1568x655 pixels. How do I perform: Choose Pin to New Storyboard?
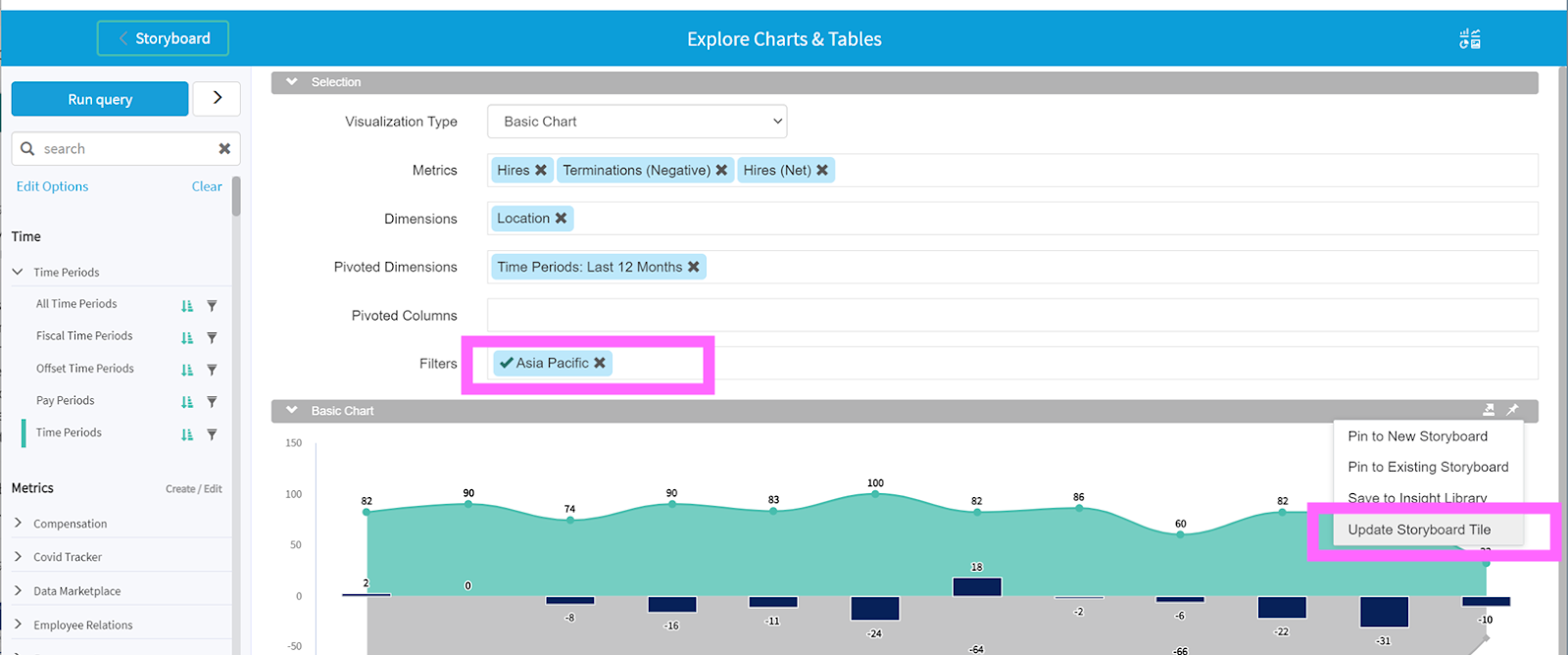1417,436
